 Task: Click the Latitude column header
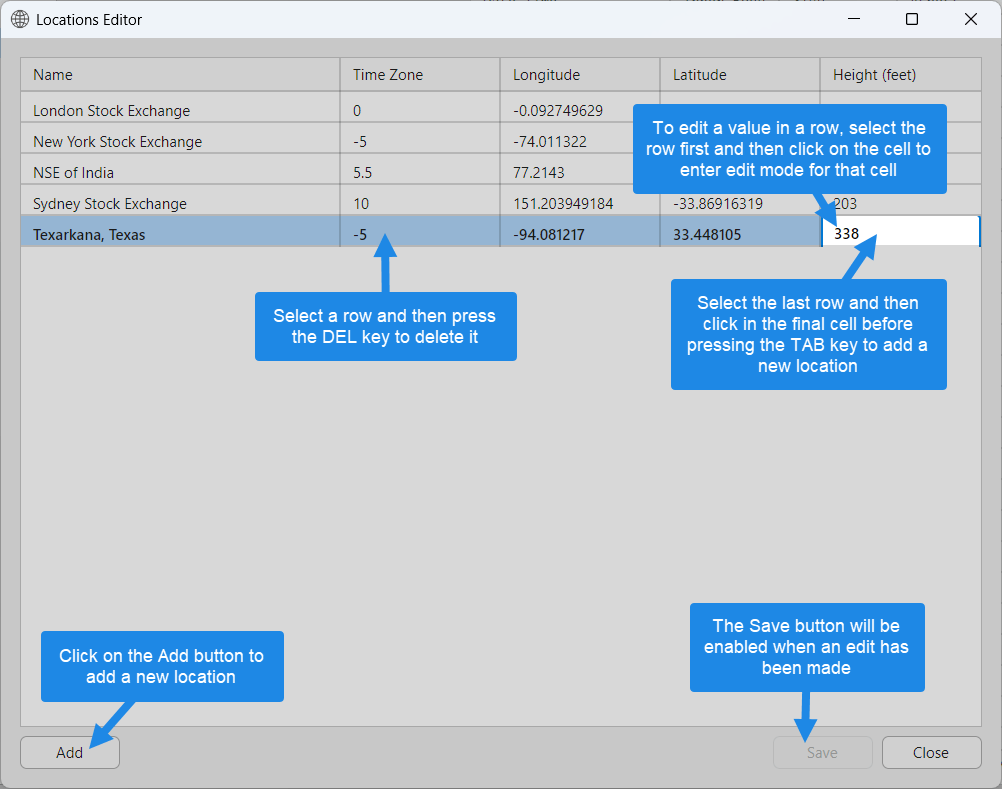pos(739,75)
